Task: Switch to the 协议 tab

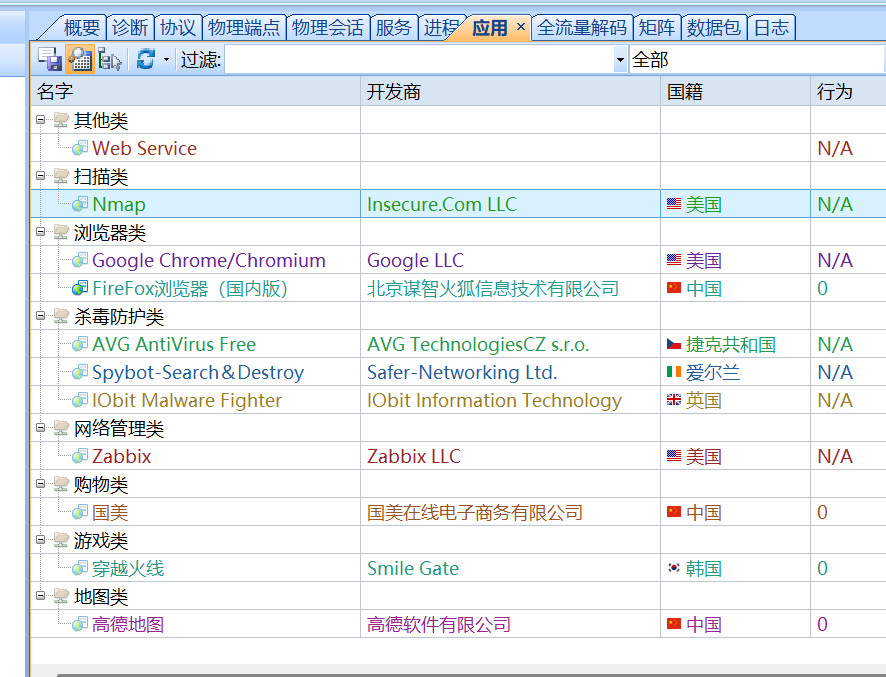Action: point(177,28)
